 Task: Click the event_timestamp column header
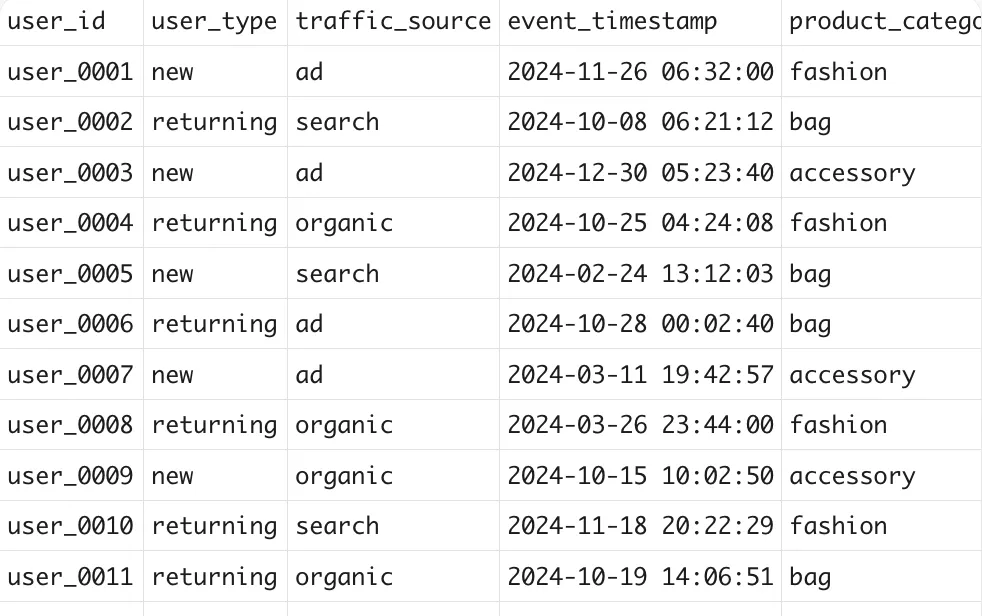(640, 22)
